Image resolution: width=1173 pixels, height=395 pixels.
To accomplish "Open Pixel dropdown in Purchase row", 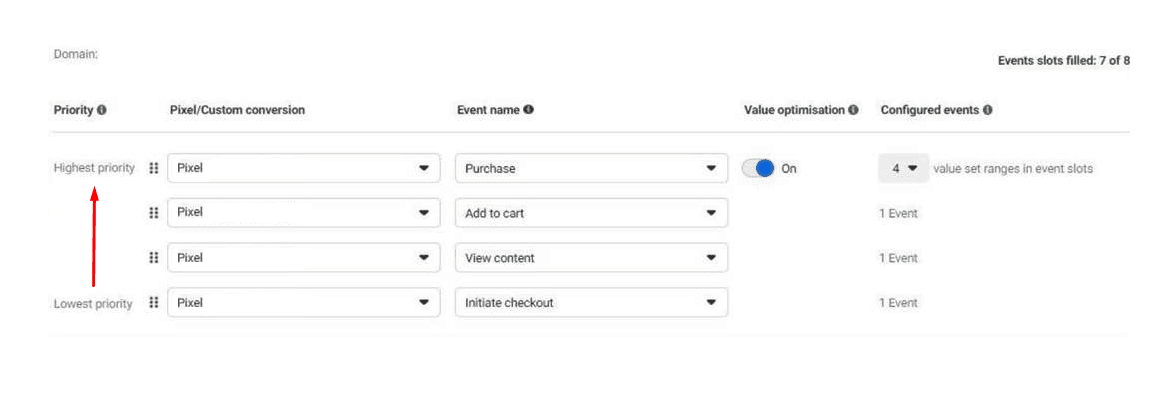I will (x=304, y=168).
